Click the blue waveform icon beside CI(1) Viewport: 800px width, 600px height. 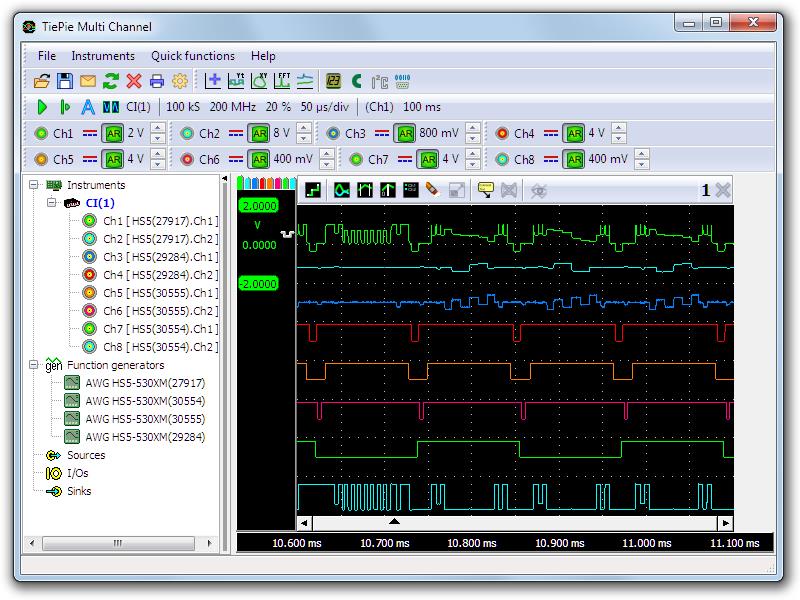pos(111,107)
